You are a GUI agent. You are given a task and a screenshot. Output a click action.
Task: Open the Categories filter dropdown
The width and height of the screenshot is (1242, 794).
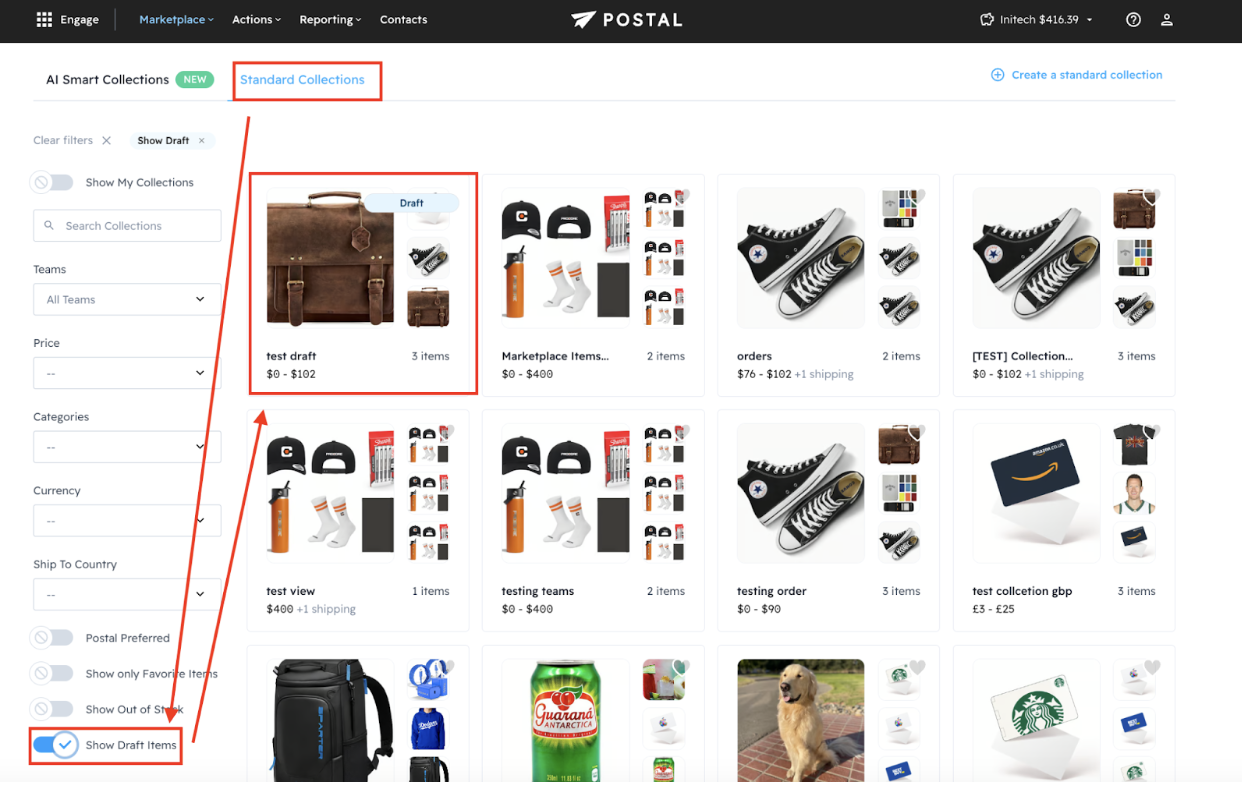click(127, 446)
